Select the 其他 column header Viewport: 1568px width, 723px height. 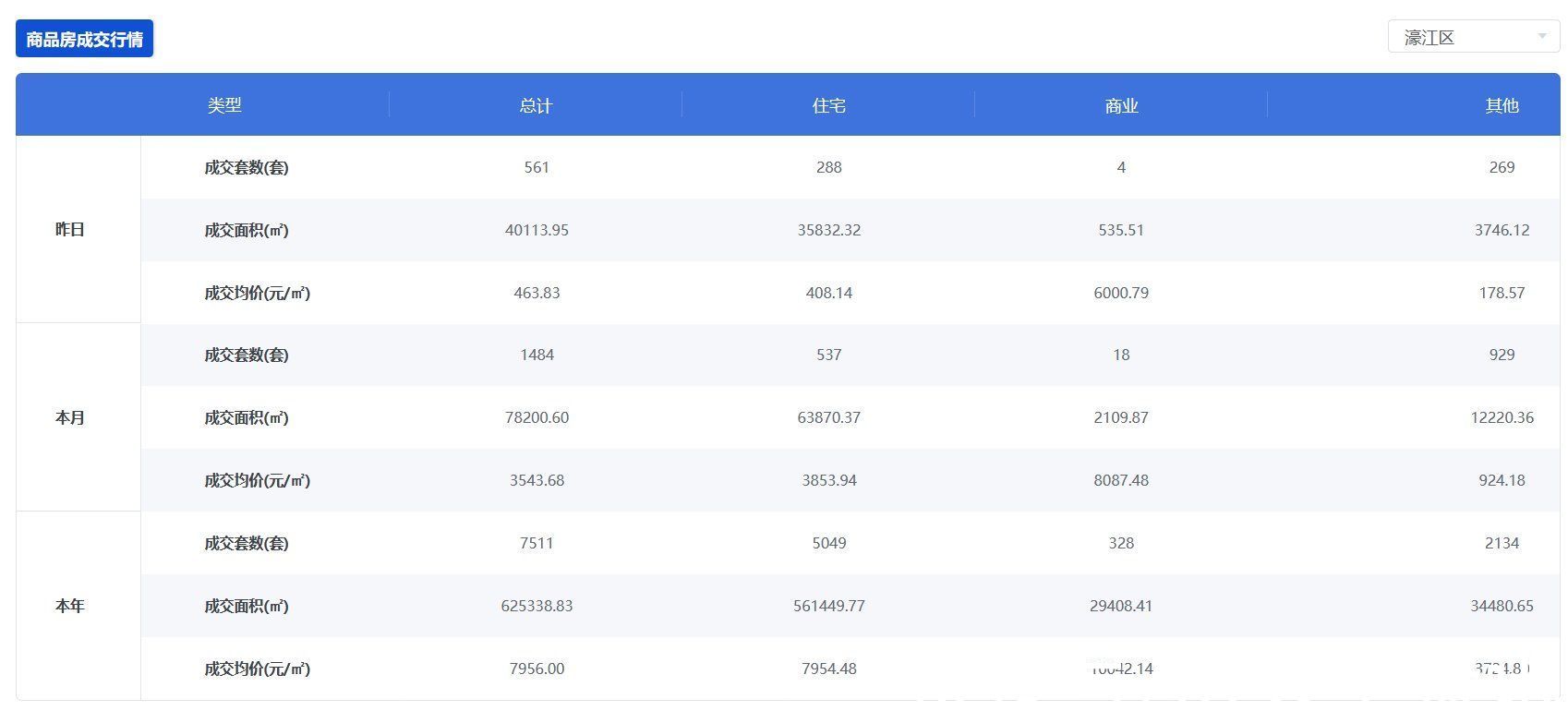(1502, 105)
